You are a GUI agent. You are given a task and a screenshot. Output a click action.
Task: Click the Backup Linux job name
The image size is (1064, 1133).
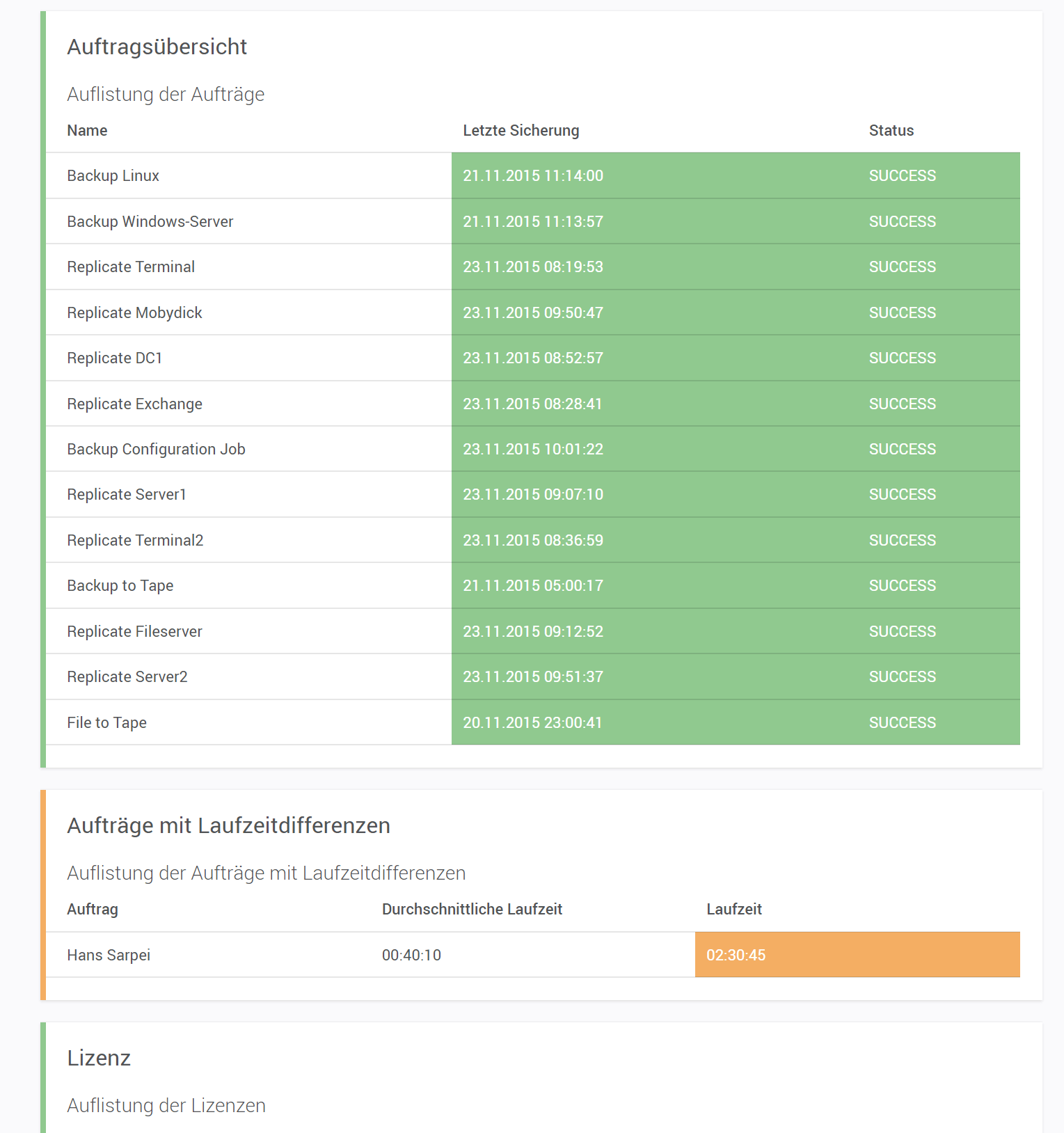(x=113, y=176)
